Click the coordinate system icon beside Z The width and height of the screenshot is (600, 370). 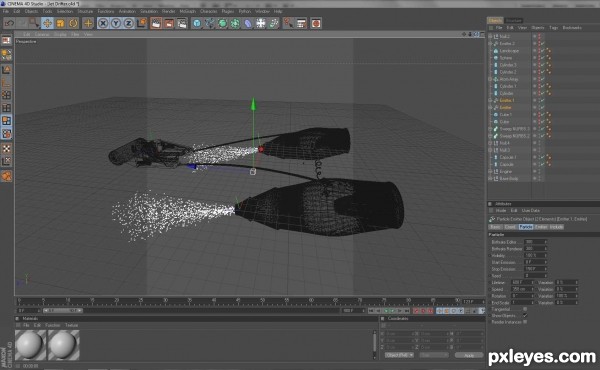(142, 23)
